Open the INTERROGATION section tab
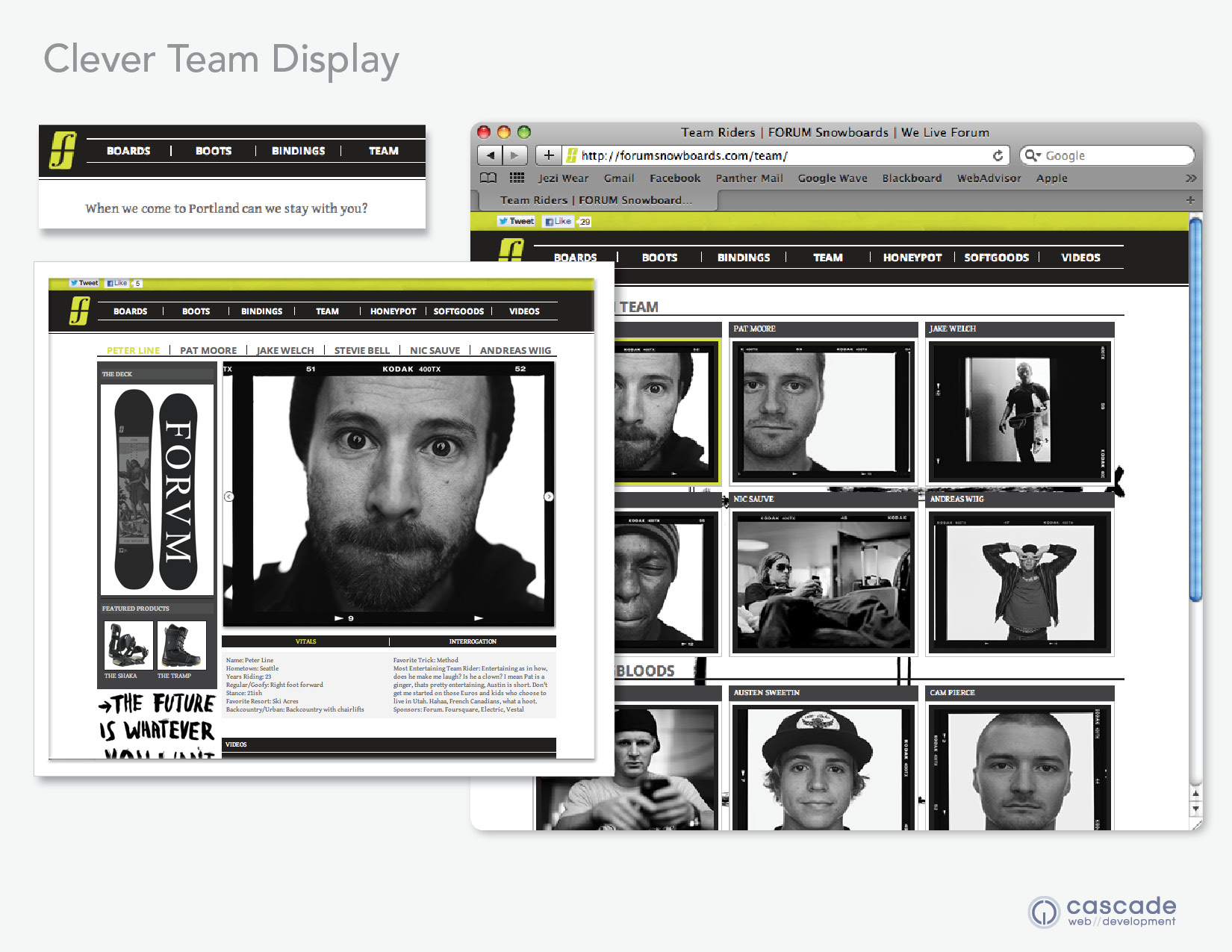Viewport: 1232px width, 952px height. point(473,641)
